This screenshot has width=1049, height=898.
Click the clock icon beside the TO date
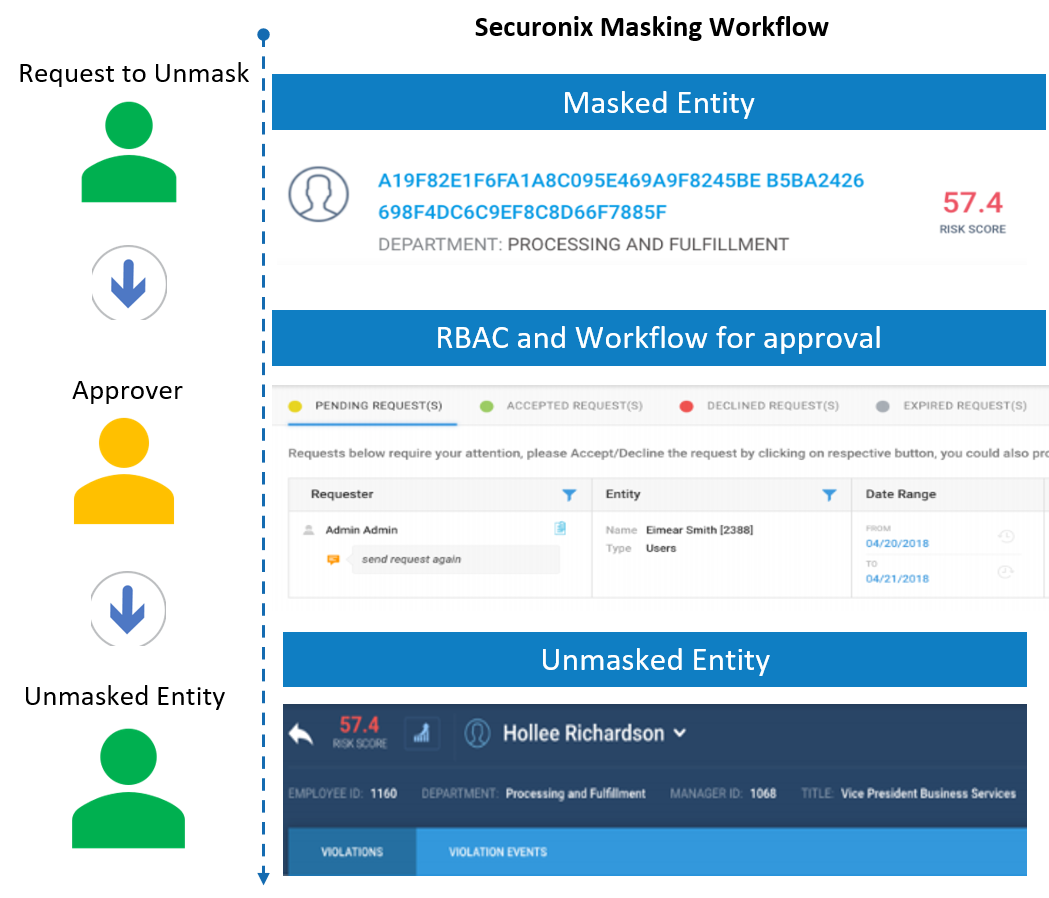point(1006,572)
